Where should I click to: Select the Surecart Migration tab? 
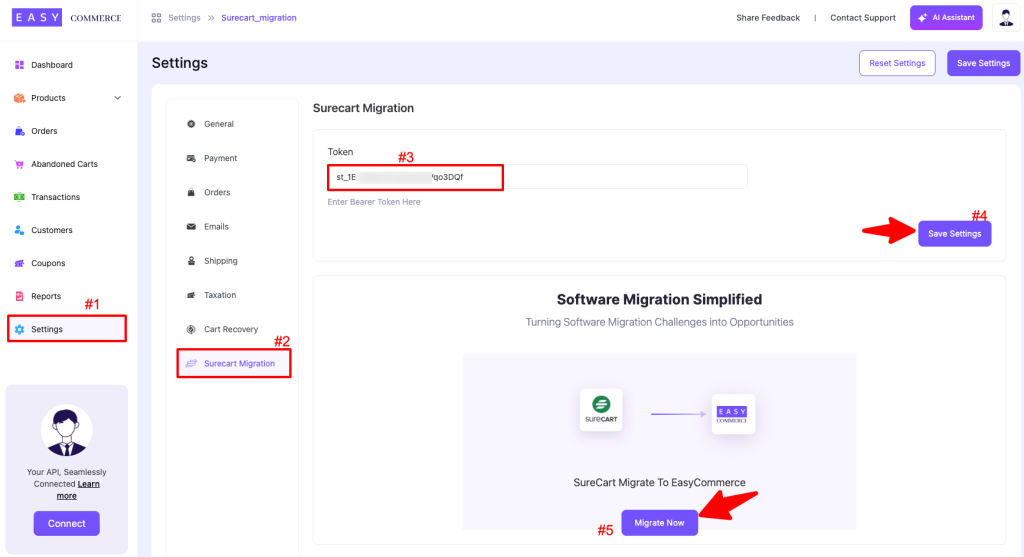point(234,364)
